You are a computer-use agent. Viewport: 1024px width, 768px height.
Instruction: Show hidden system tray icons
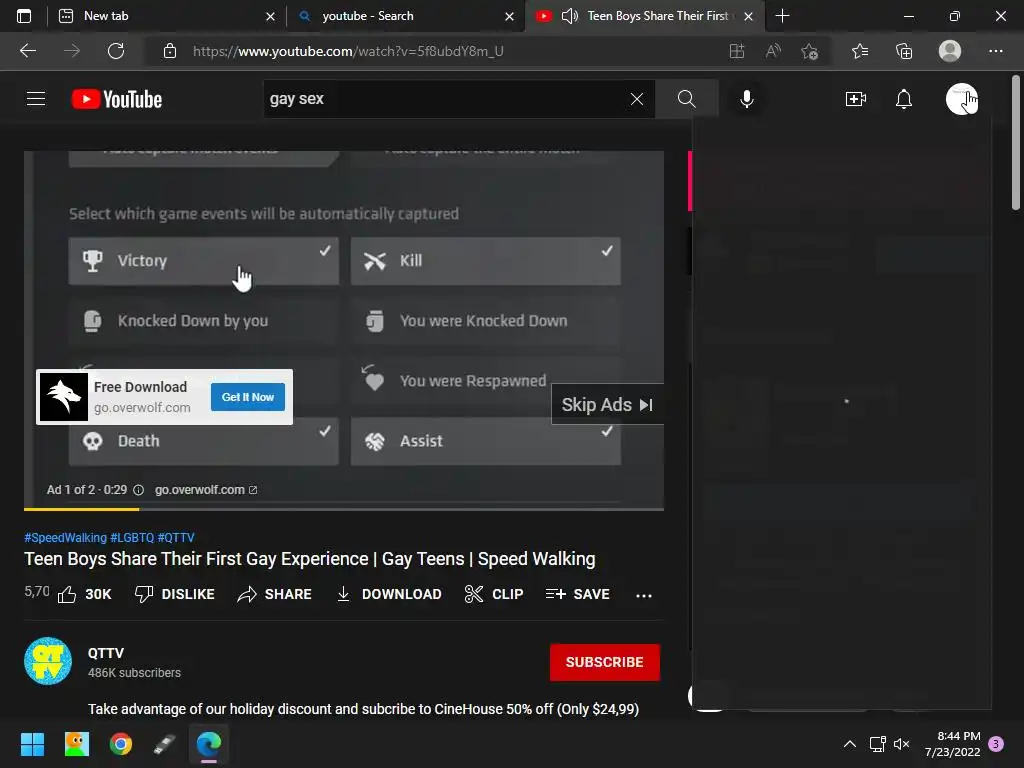point(850,744)
